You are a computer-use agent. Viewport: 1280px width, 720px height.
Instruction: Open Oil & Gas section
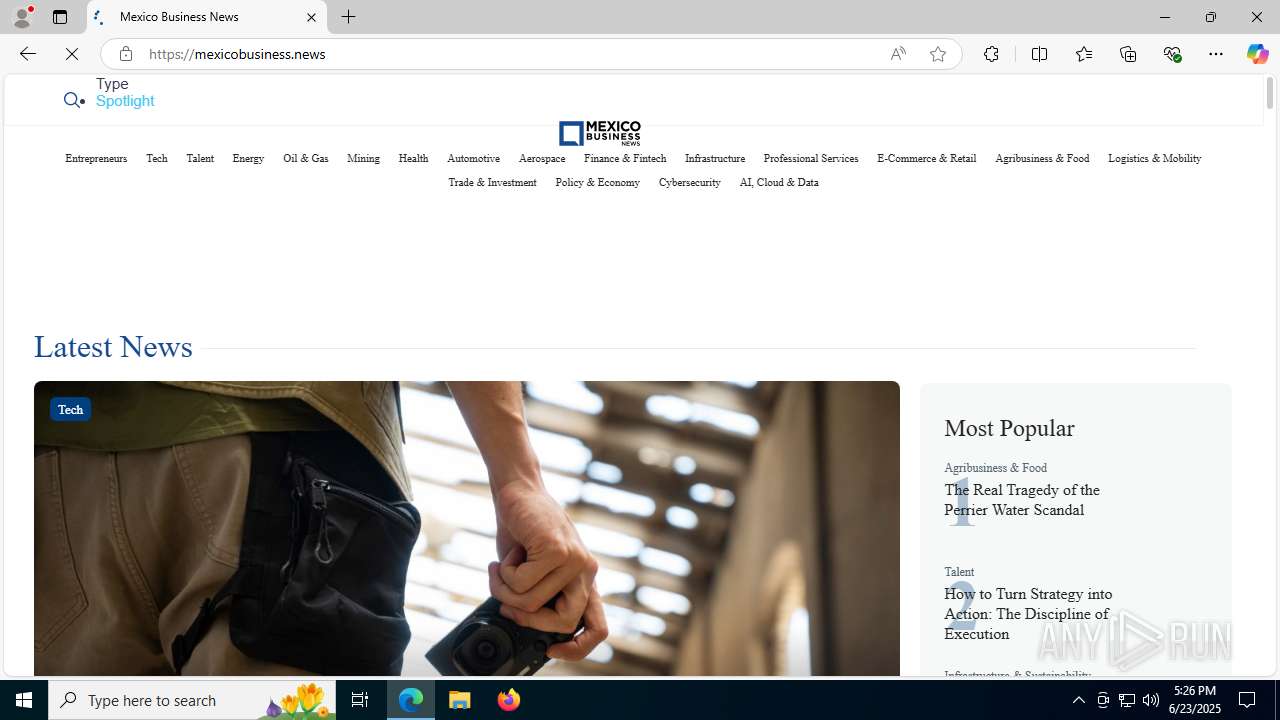pyautogui.click(x=305, y=159)
